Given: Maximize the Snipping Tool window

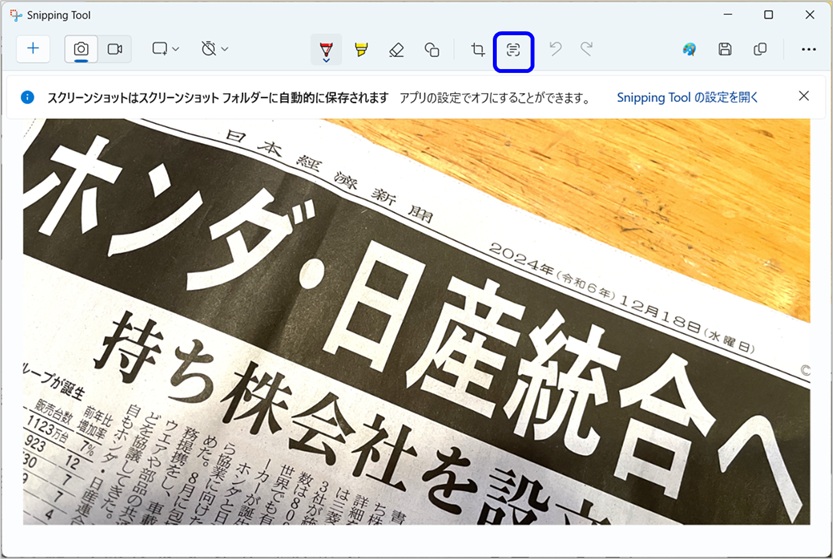Looking at the screenshot, I should [768, 15].
